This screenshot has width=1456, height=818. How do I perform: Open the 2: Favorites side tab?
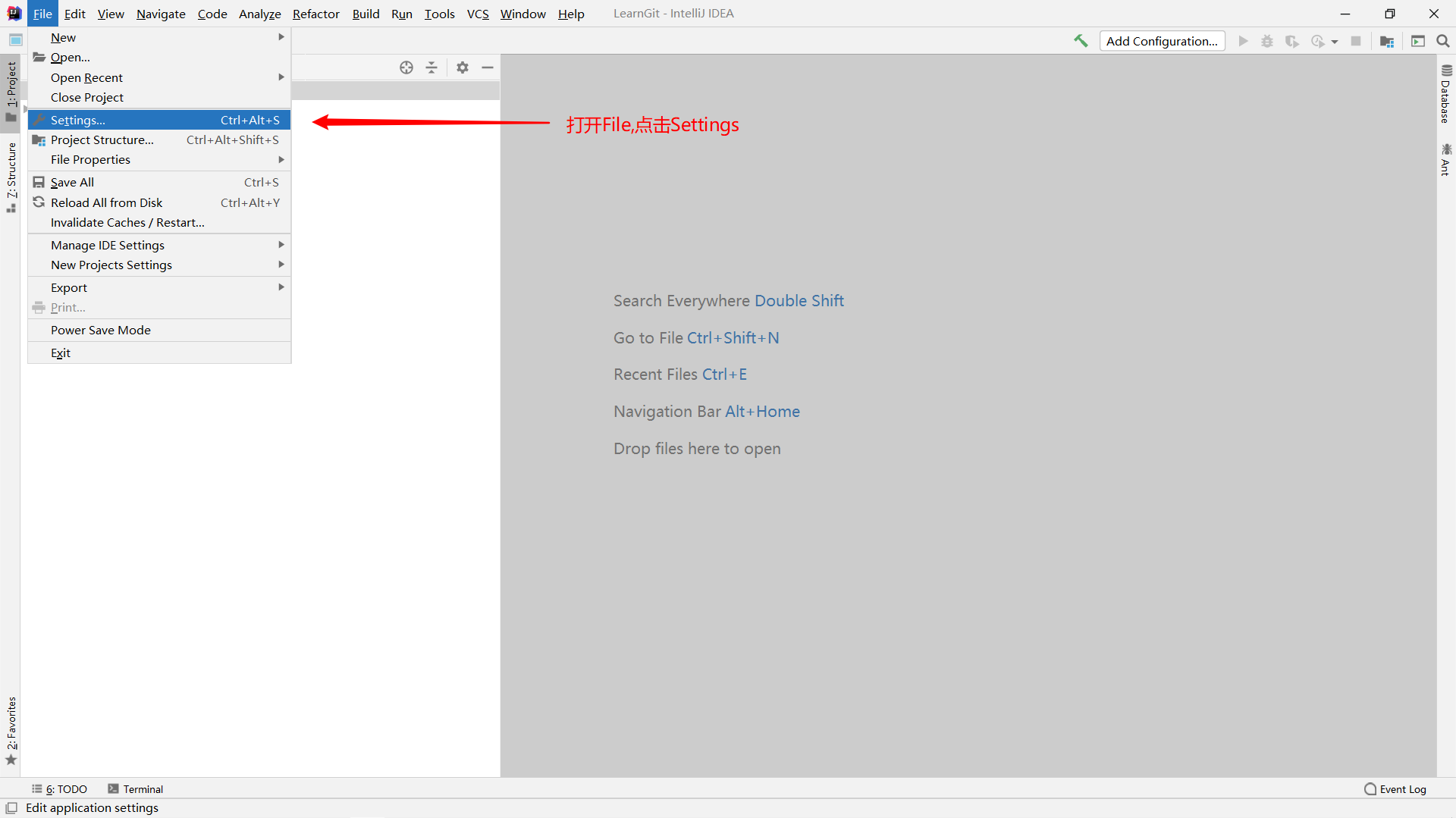(11, 731)
